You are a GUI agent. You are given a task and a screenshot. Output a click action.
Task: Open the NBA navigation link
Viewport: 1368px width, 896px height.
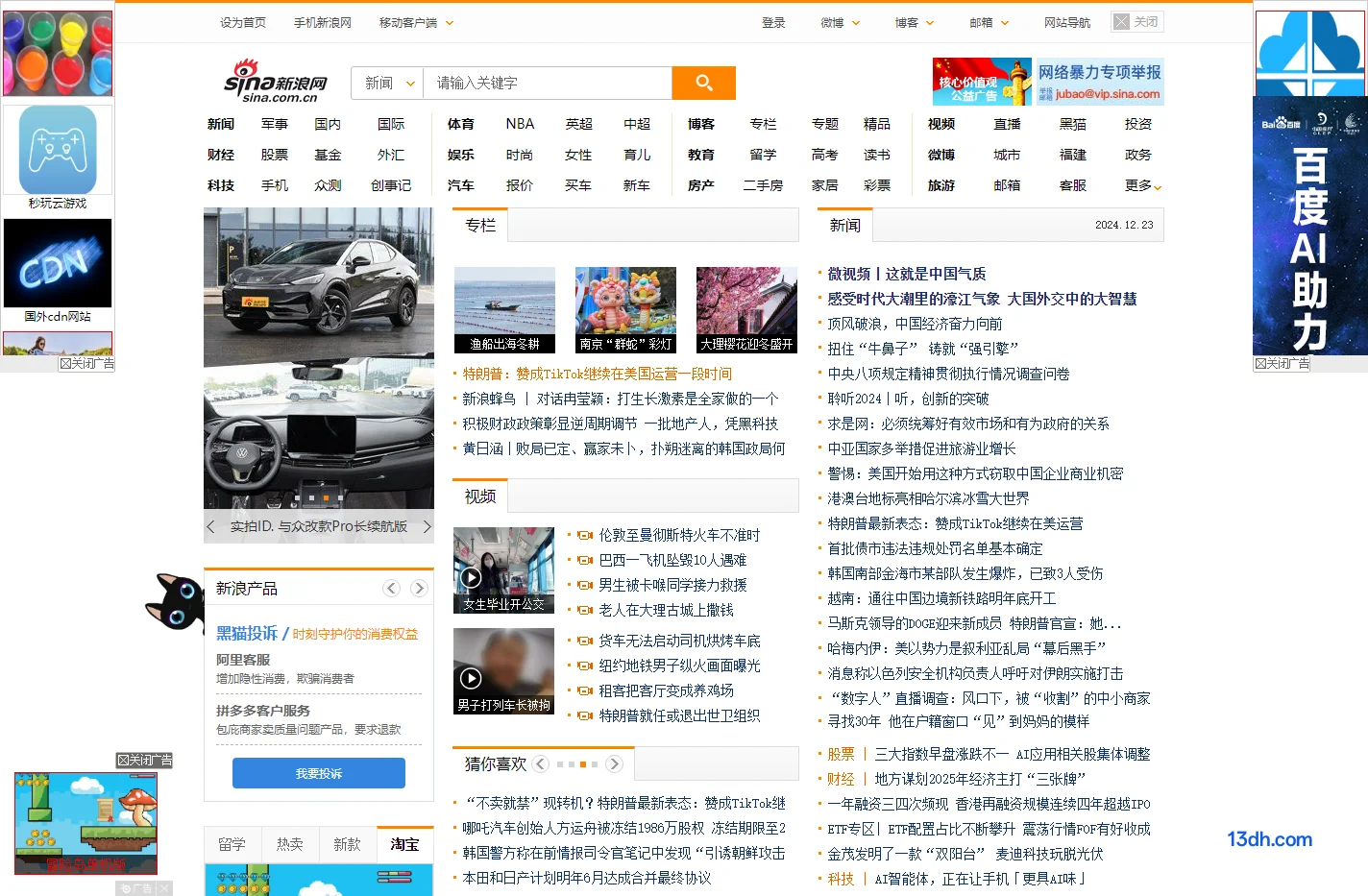point(520,124)
